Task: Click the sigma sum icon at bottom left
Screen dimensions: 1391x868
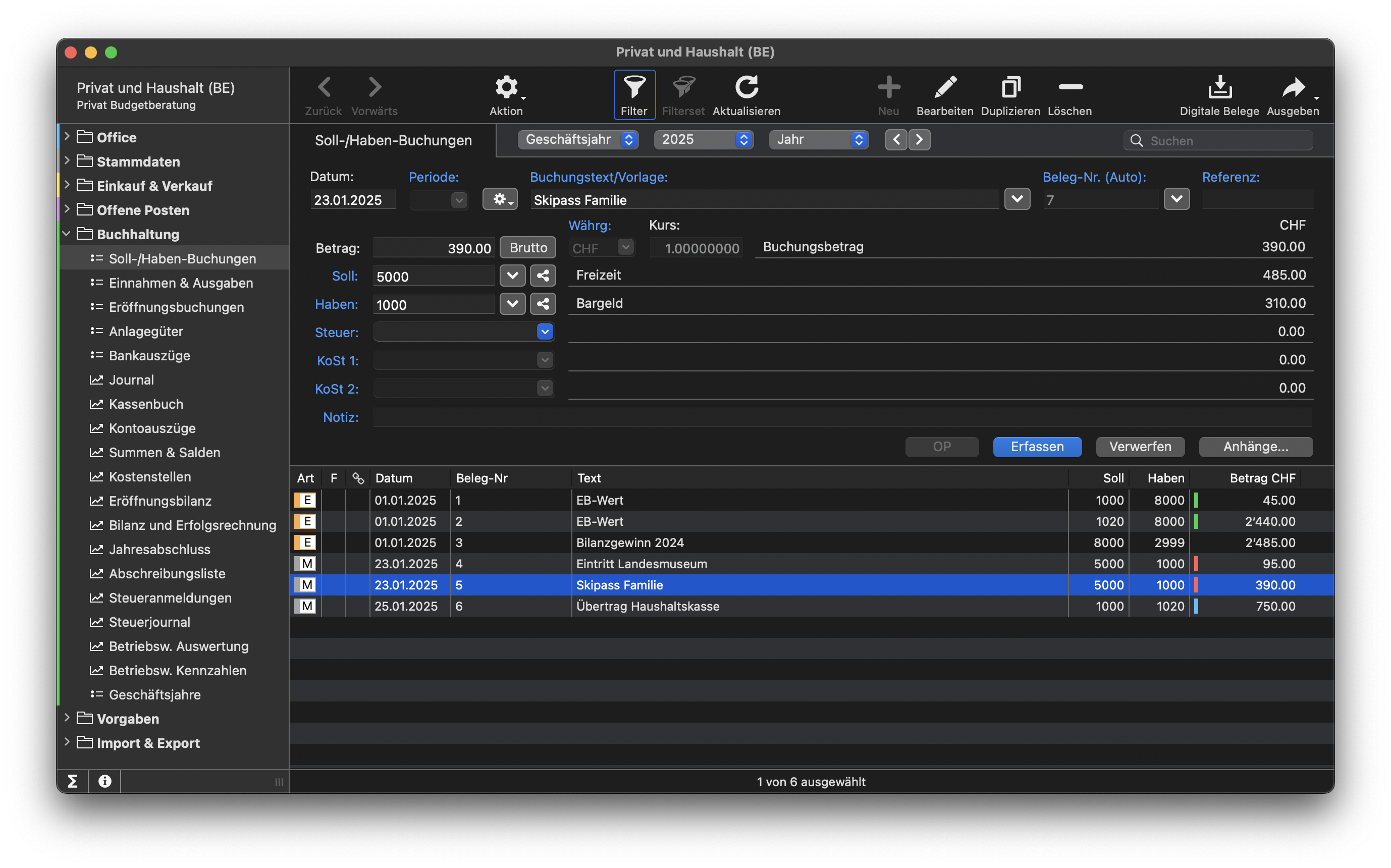Action: pyautogui.click(x=73, y=781)
